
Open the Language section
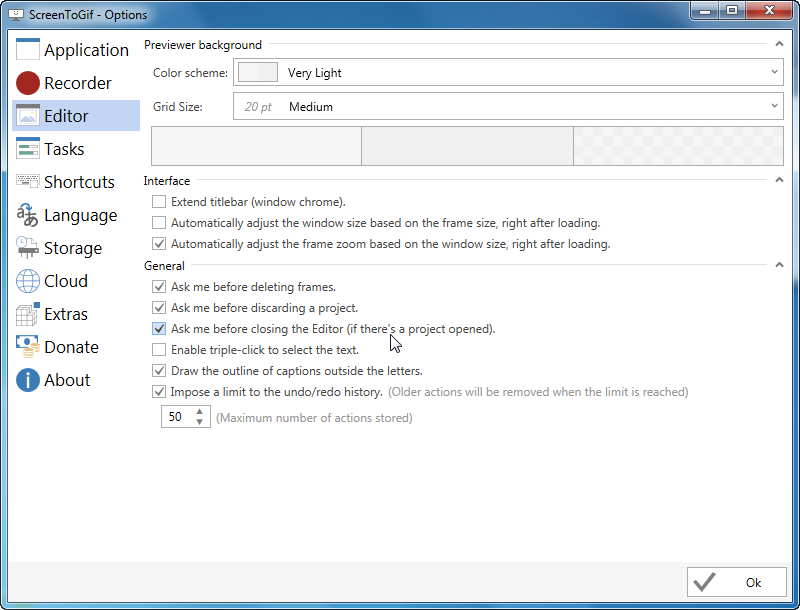76,215
